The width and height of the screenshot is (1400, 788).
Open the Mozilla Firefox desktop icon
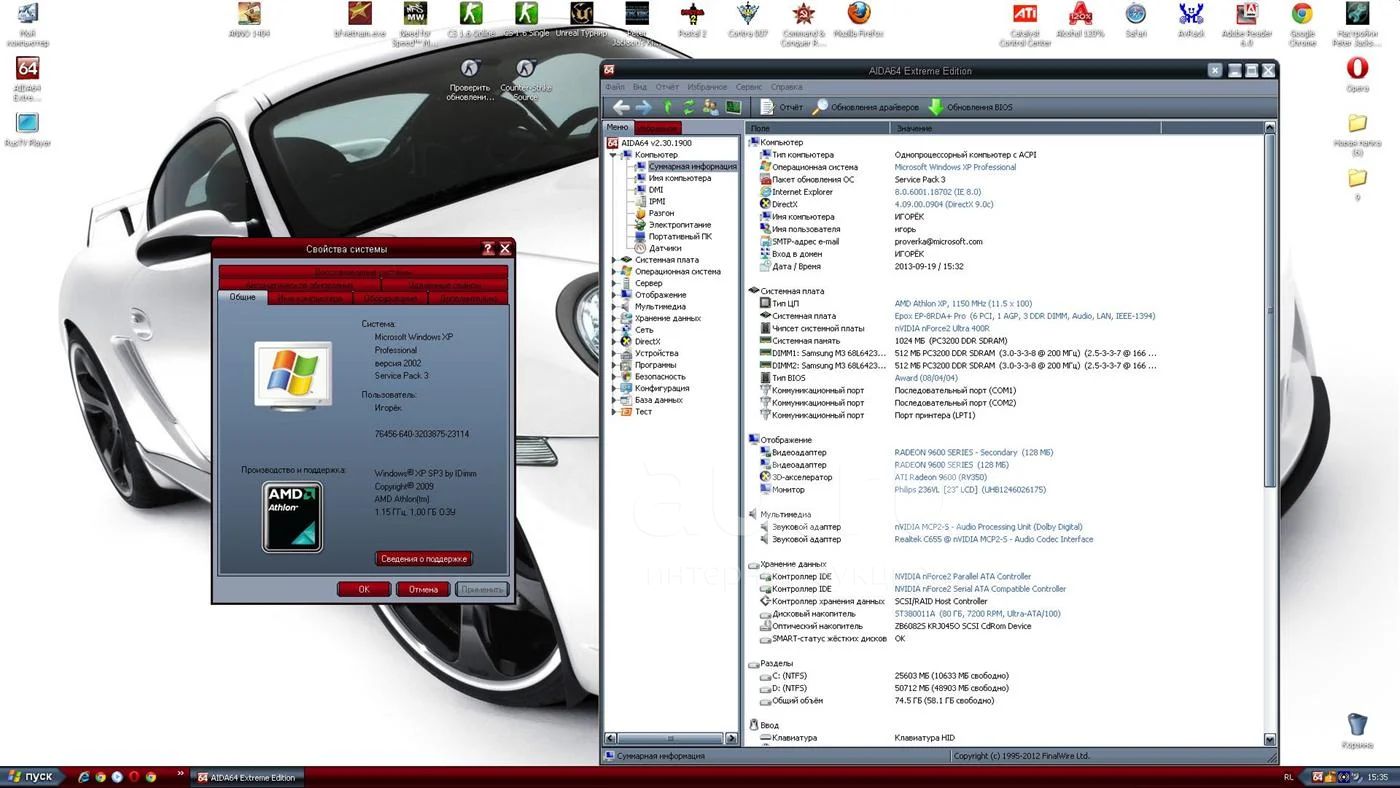(x=858, y=20)
